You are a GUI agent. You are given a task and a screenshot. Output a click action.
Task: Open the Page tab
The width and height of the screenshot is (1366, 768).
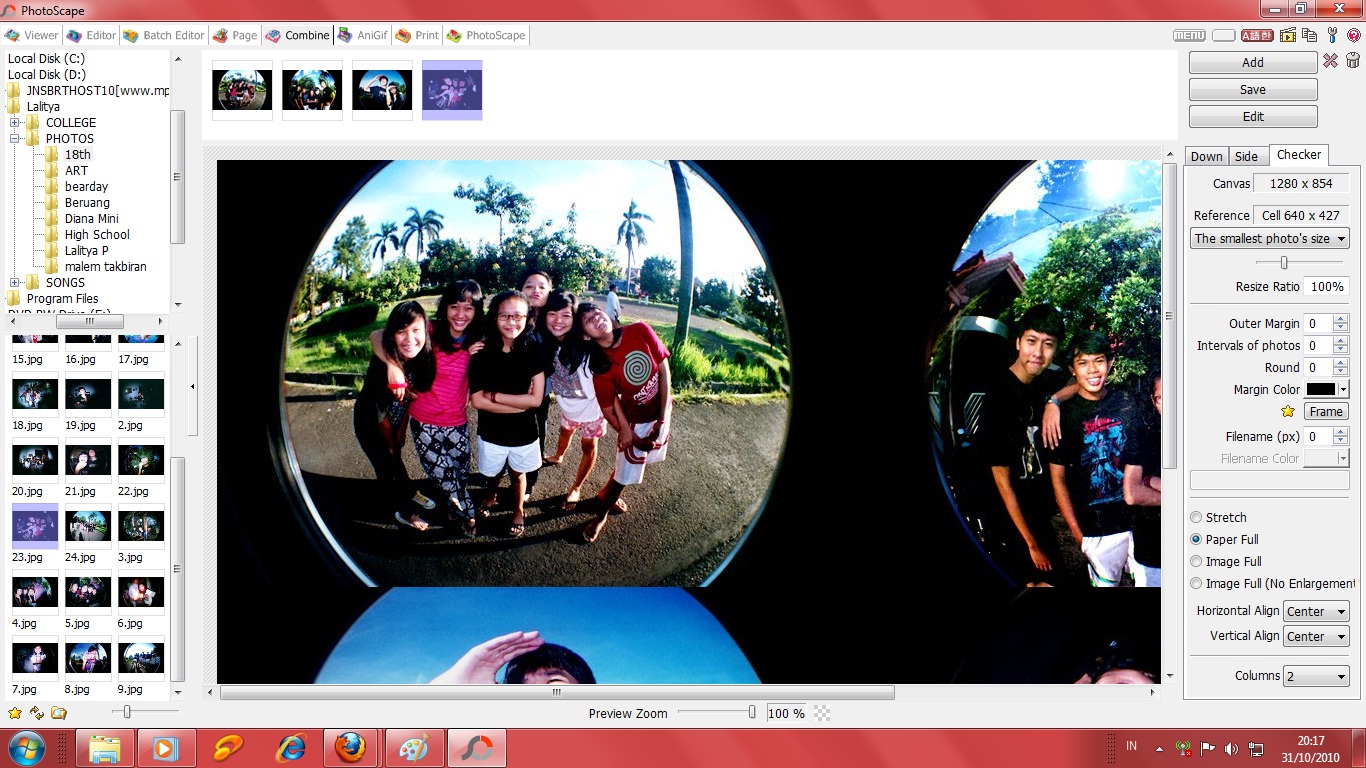coord(235,35)
